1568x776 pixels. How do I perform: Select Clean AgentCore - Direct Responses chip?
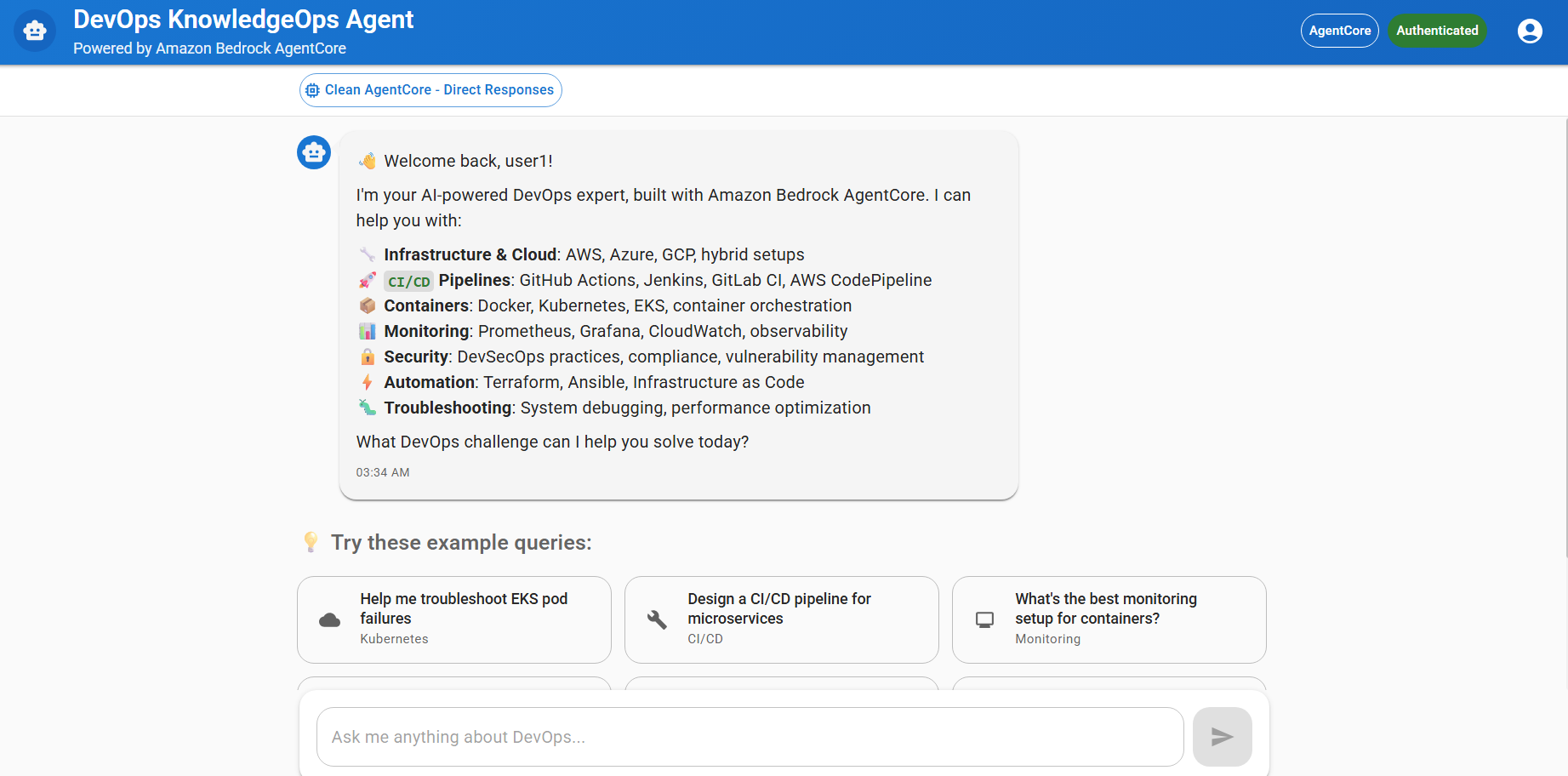pyautogui.click(x=430, y=90)
